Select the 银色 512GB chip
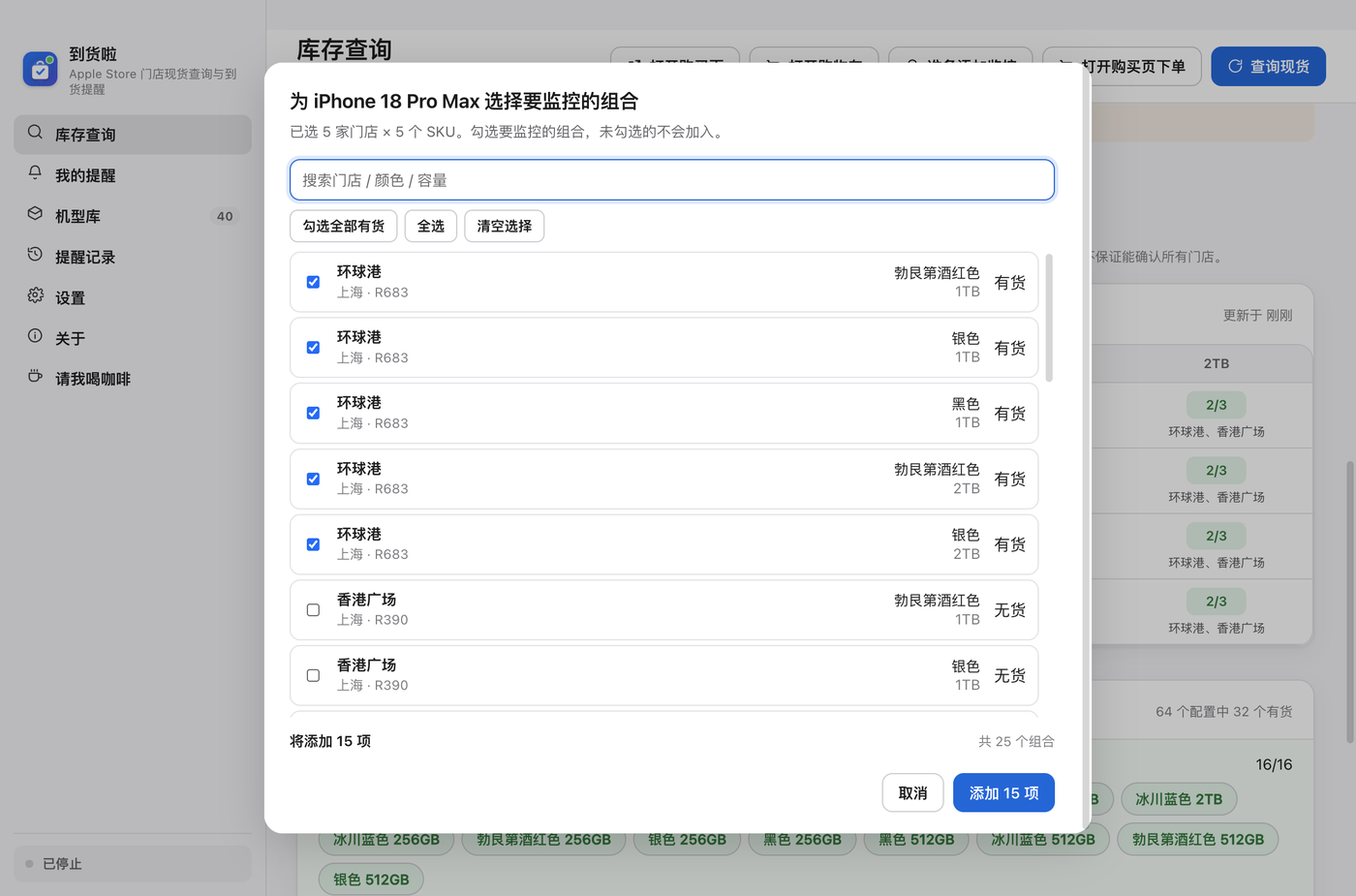This screenshot has width=1356, height=896. pyautogui.click(x=371, y=880)
